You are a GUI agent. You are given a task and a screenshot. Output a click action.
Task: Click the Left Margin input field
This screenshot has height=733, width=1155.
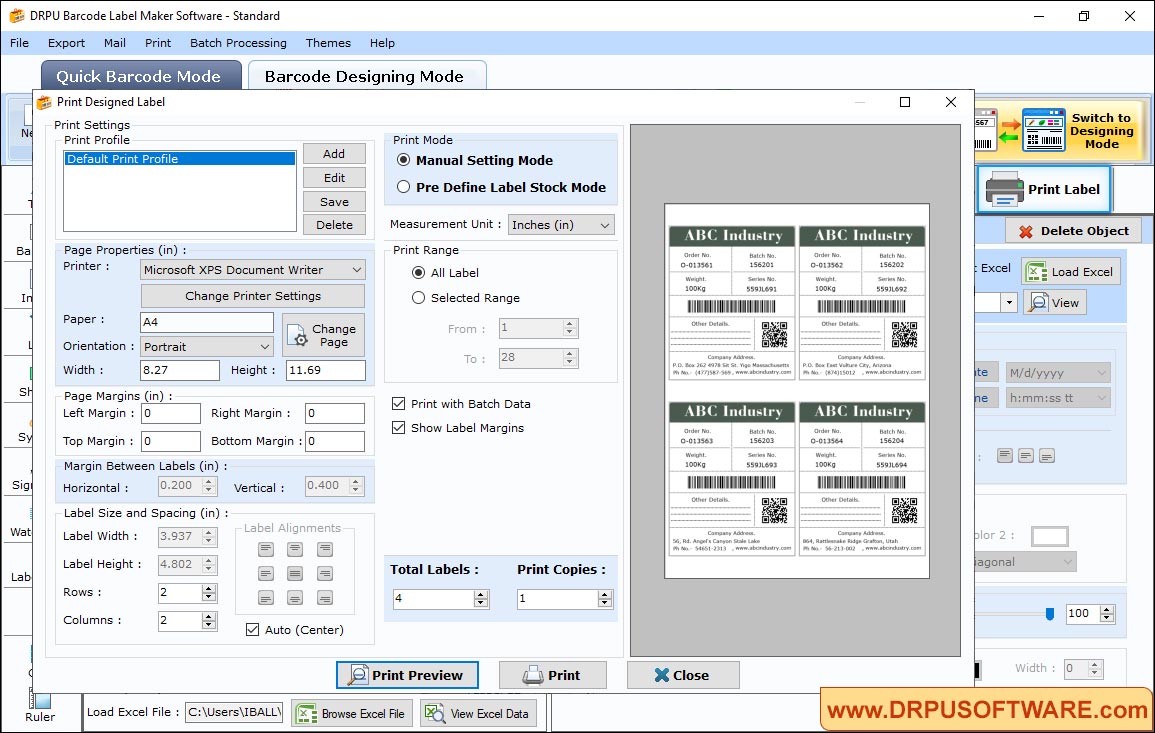(170, 413)
